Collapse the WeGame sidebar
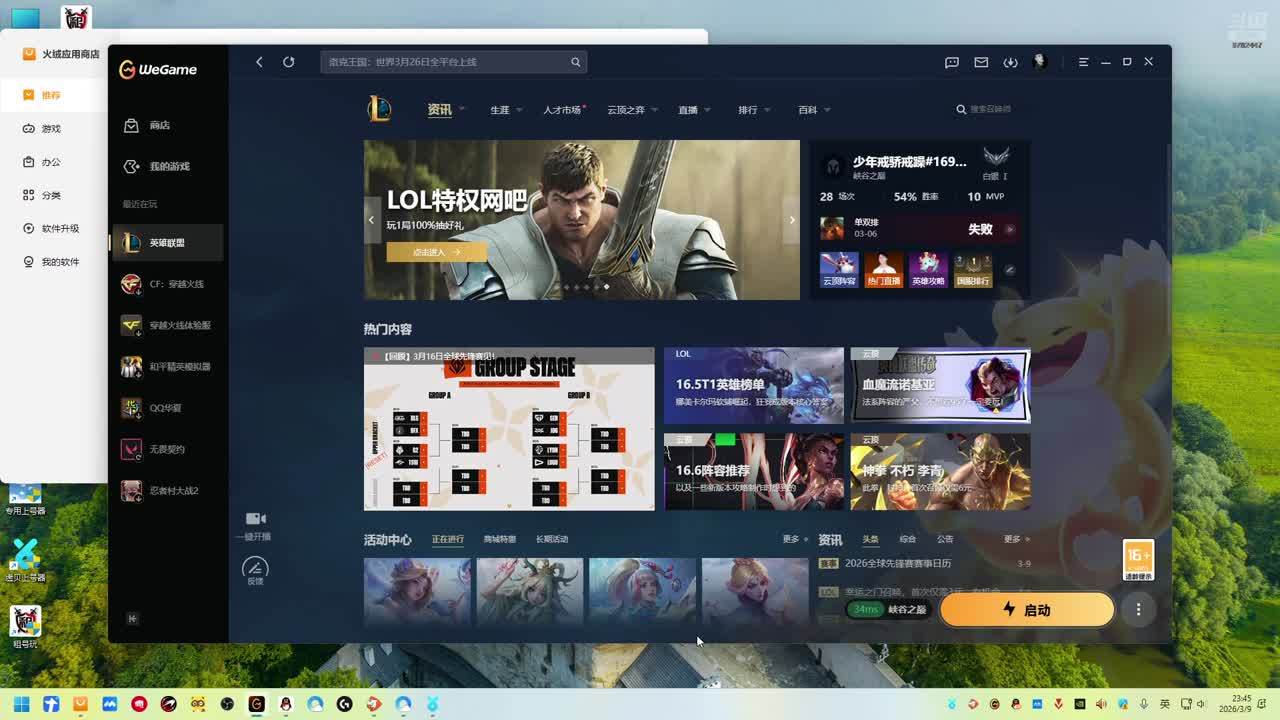1280x720 pixels. pos(132,619)
